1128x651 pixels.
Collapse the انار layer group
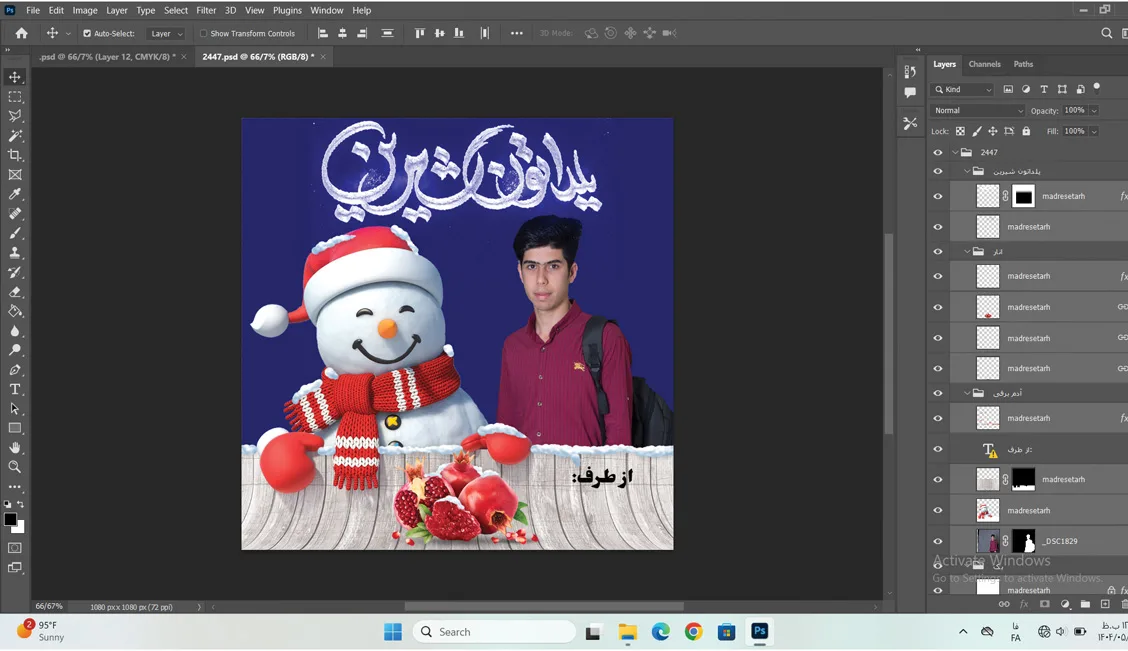click(x=968, y=252)
